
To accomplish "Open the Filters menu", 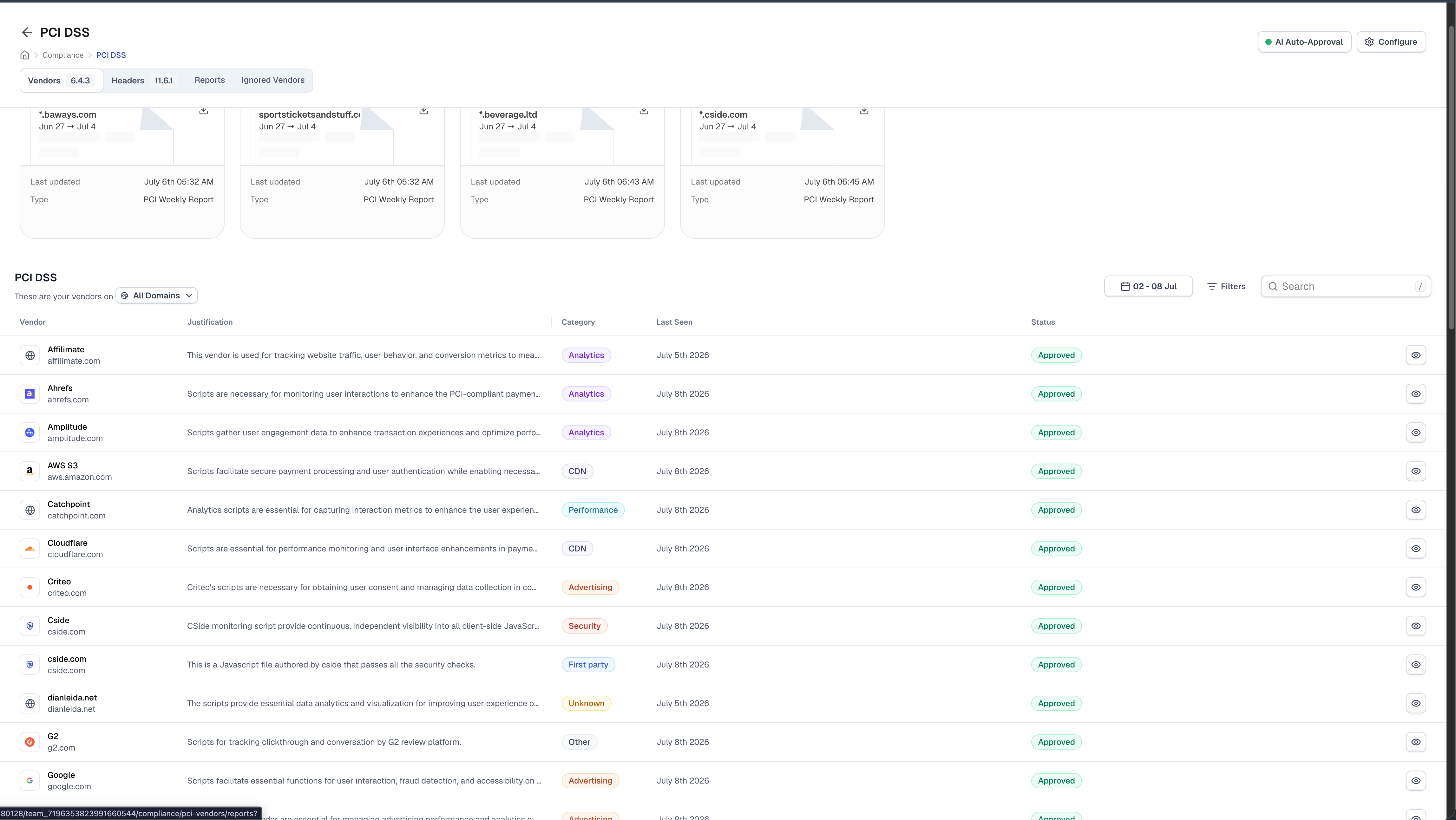I will coord(1226,287).
